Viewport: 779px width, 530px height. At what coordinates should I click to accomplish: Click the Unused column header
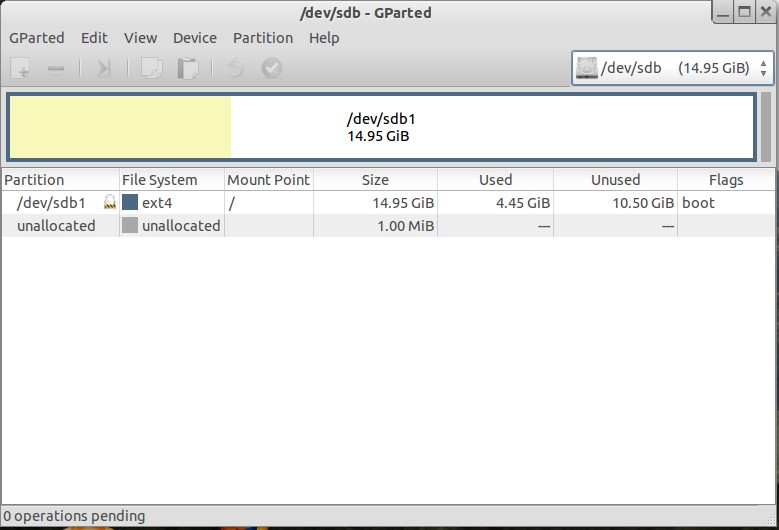tap(615, 180)
